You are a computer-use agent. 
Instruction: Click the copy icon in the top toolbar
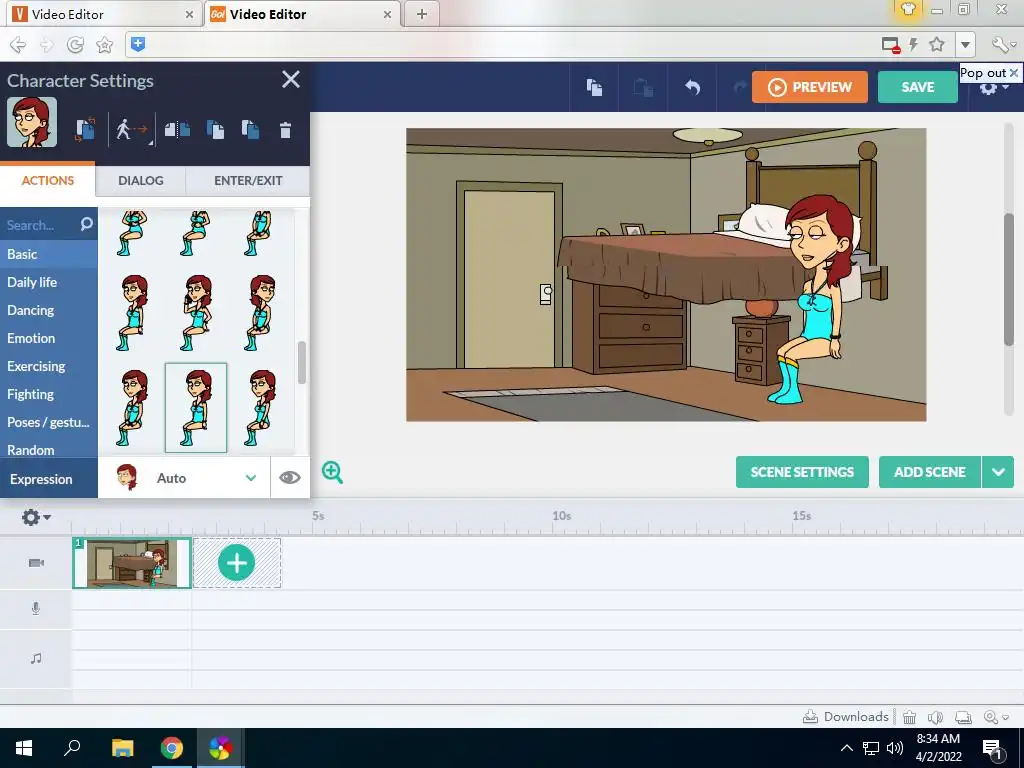click(594, 87)
